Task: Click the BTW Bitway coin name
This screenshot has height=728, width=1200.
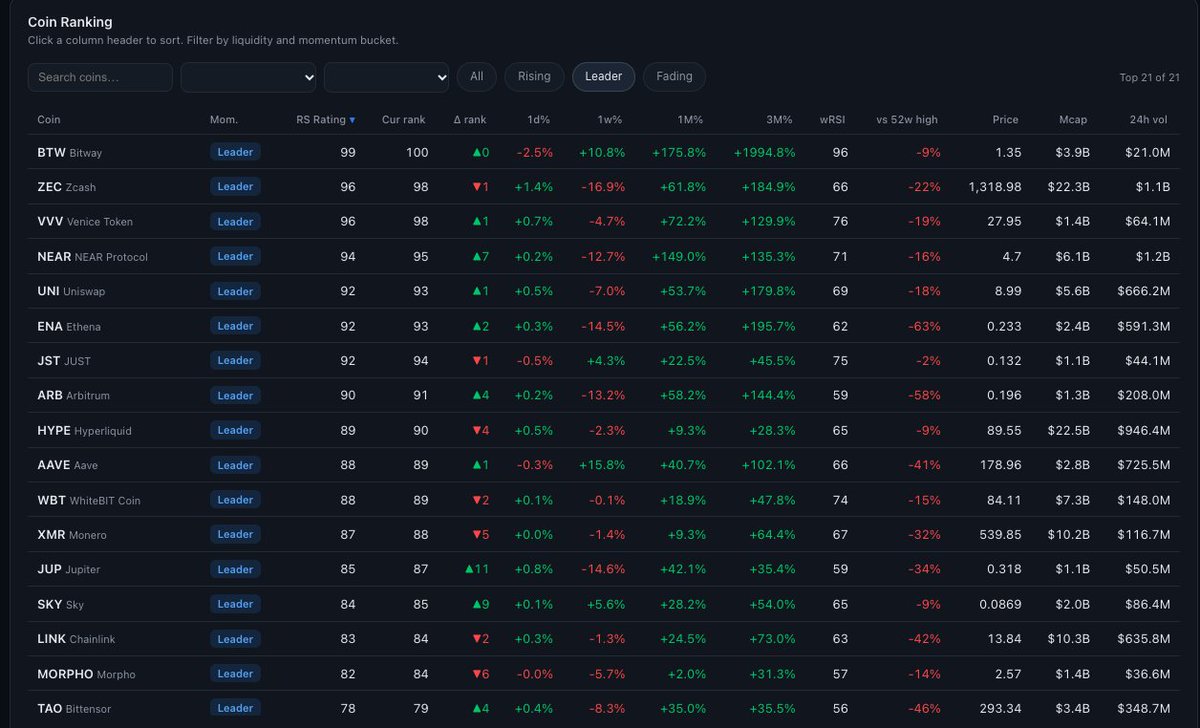Action: [x=70, y=153]
